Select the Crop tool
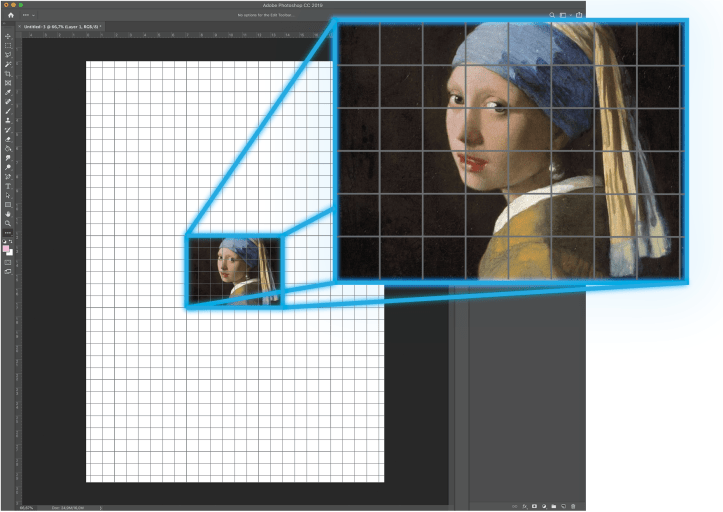Viewport: 723px width, 512px height. click(x=9, y=74)
